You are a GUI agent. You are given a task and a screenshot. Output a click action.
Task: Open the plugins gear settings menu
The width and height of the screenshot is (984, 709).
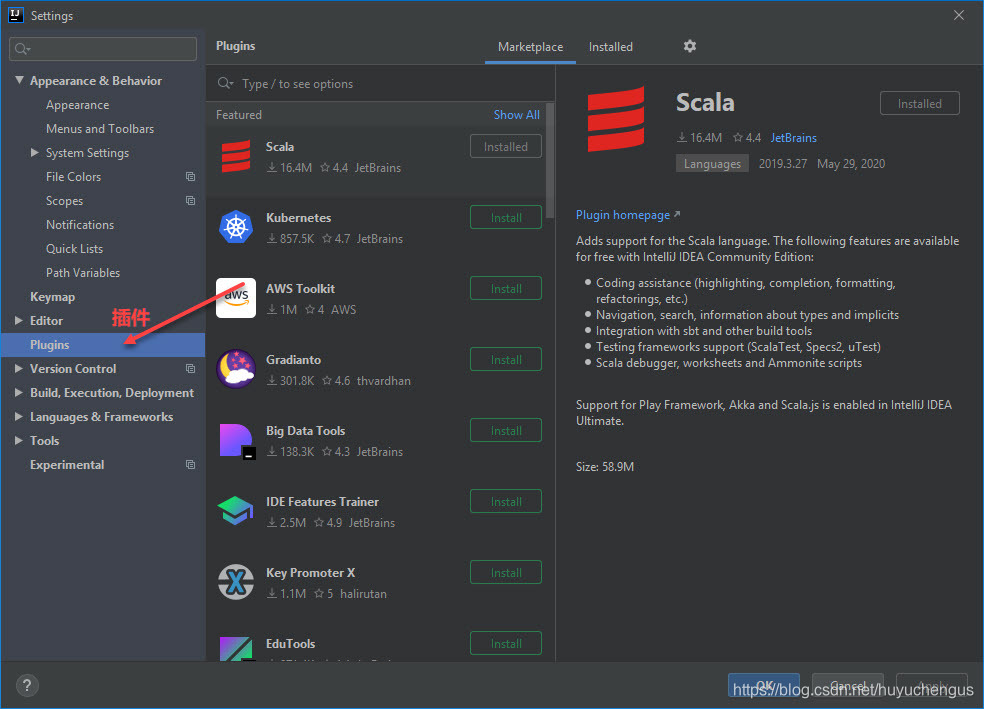click(x=690, y=46)
